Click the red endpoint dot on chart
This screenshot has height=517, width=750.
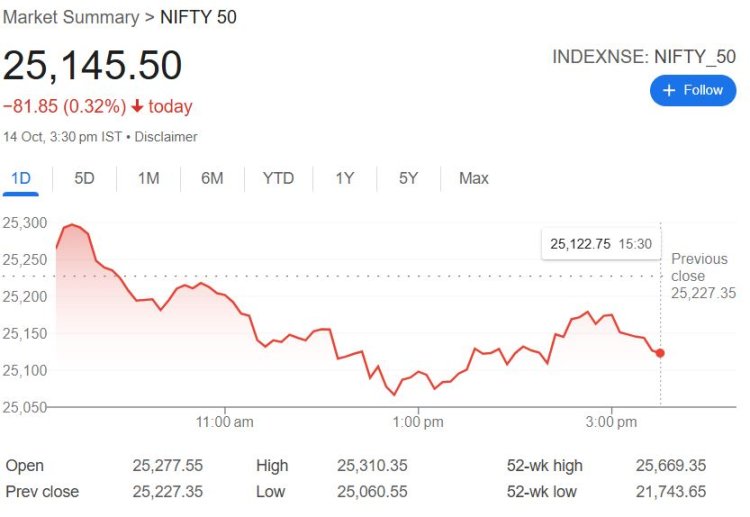point(660,353)
